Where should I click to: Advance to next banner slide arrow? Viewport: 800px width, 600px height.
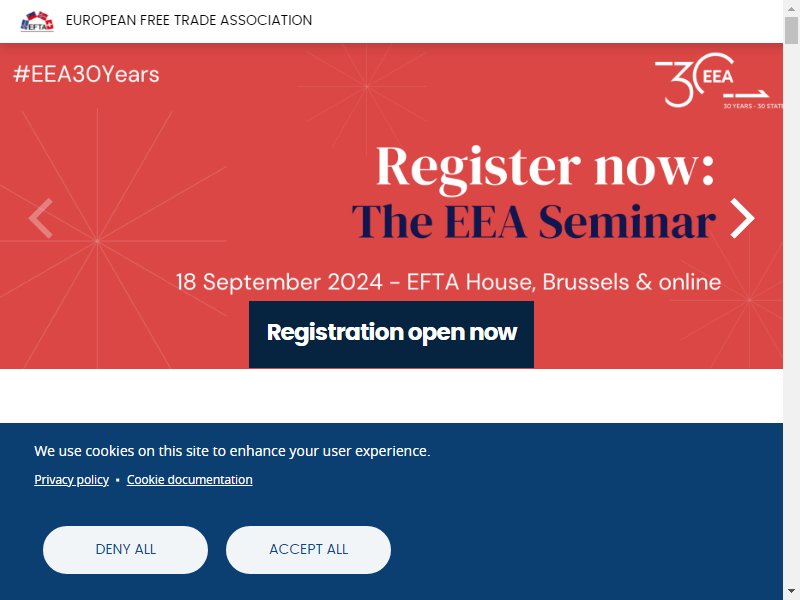[742, 218]
